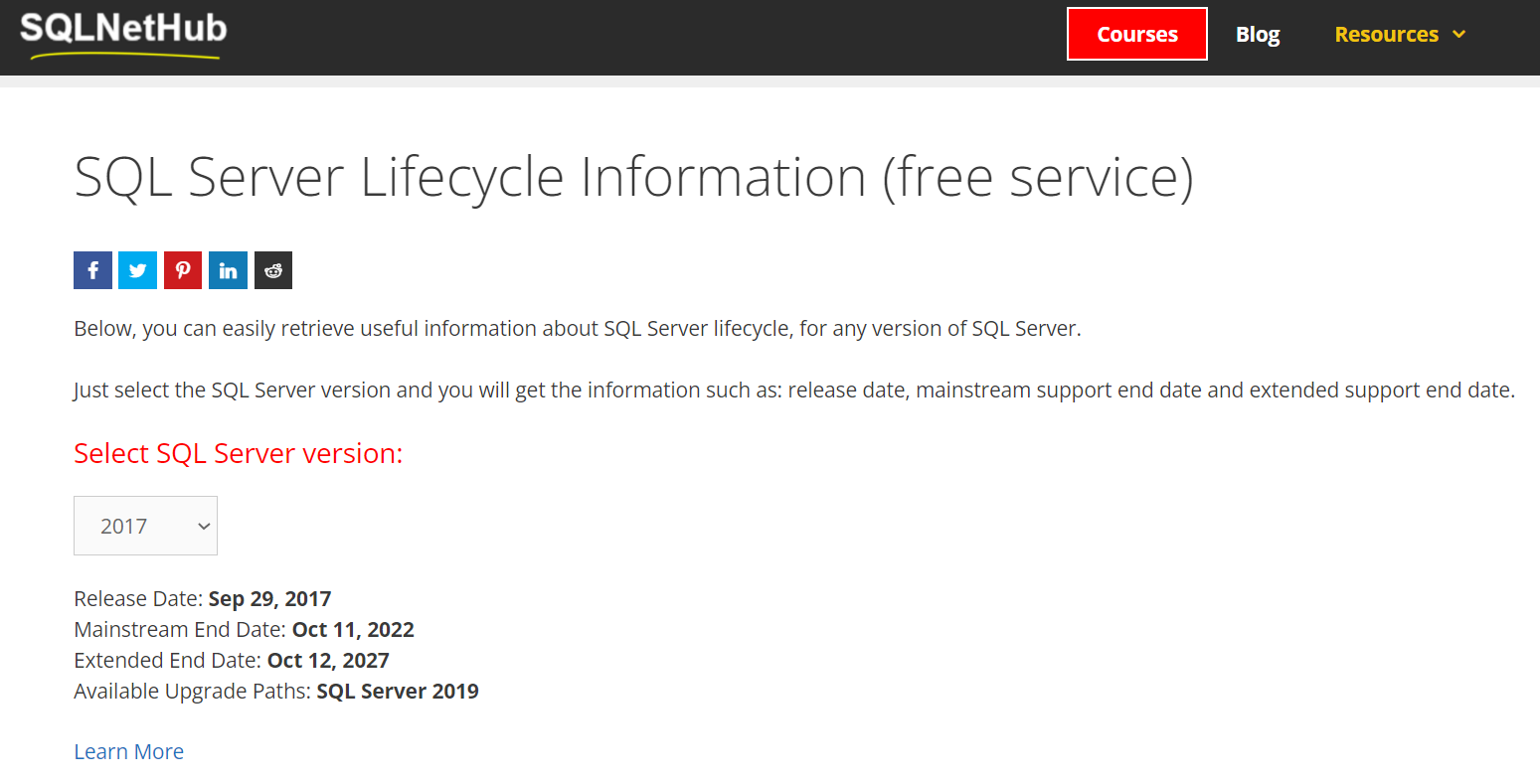Pin page on Pinterest
Screen dimensions: 1540x784
pyautogui.click(x=183, y=270)
